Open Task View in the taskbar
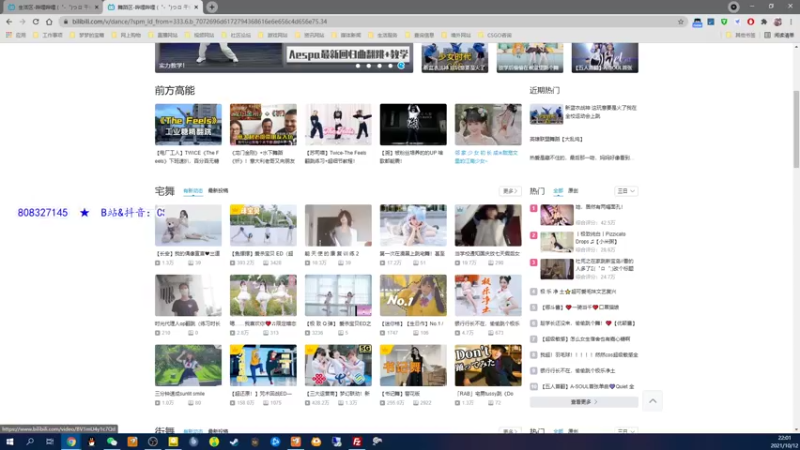 point(49,442)
